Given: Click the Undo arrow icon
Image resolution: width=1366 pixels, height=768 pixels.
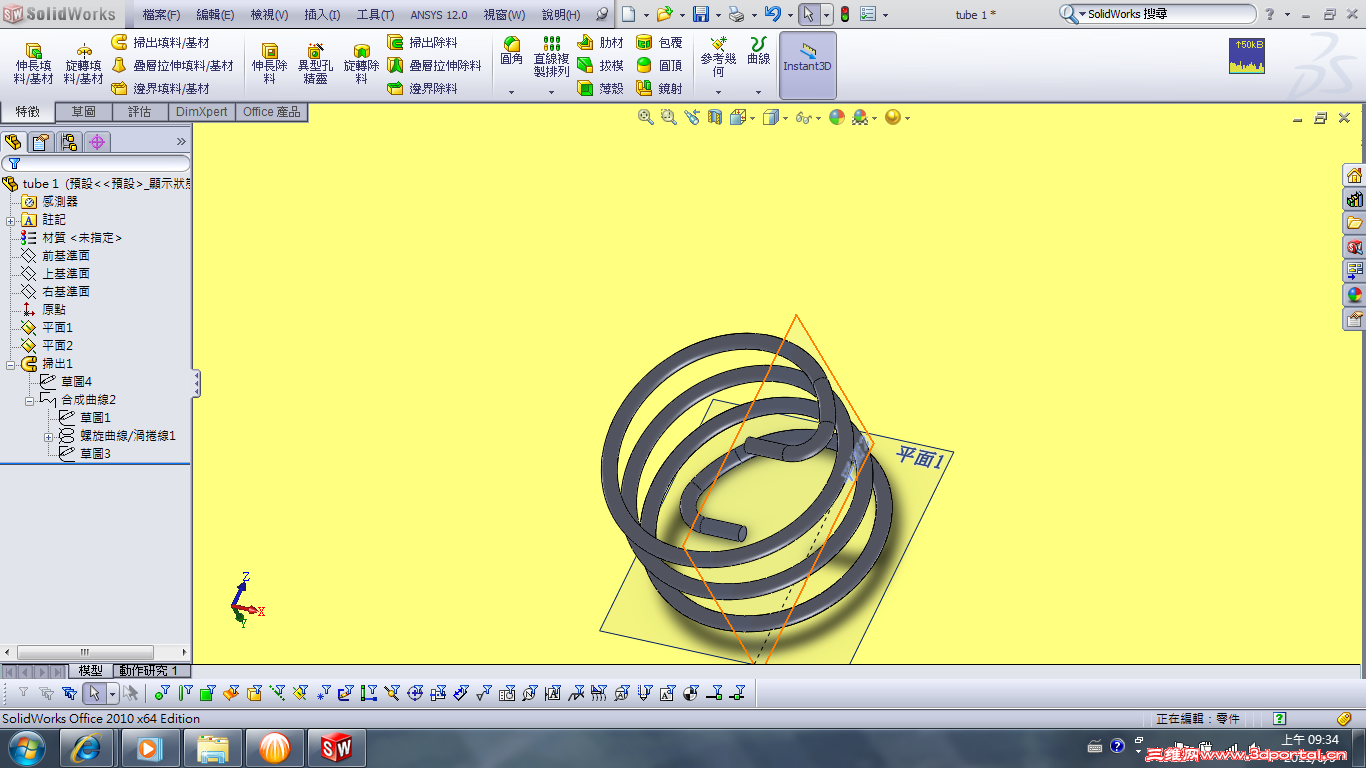Looking at the screenshot, I should (772, 14).
